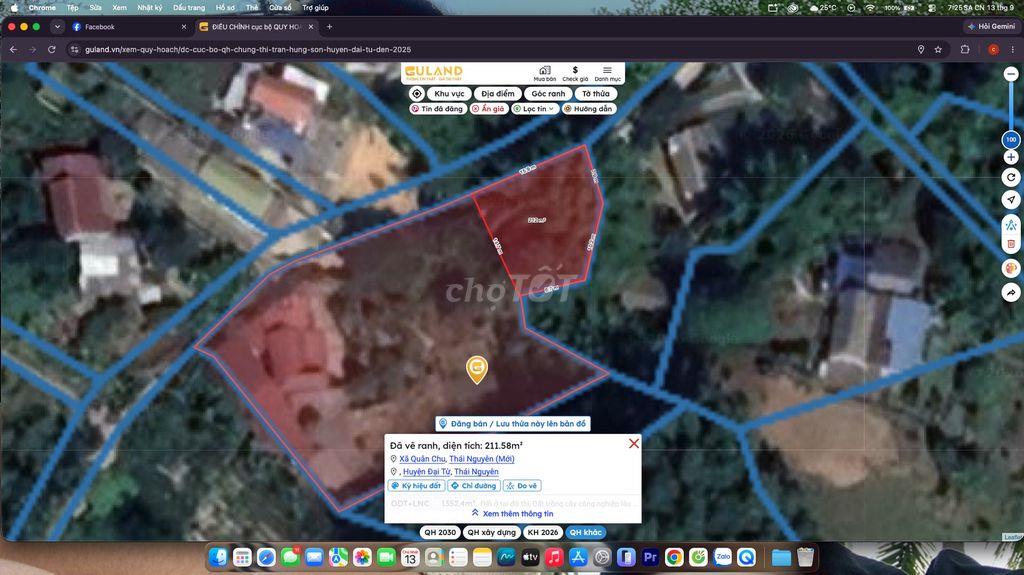
Task: Click Đăng bán / Lưu thửa này lên bản đồ
Action: (513, 423)
